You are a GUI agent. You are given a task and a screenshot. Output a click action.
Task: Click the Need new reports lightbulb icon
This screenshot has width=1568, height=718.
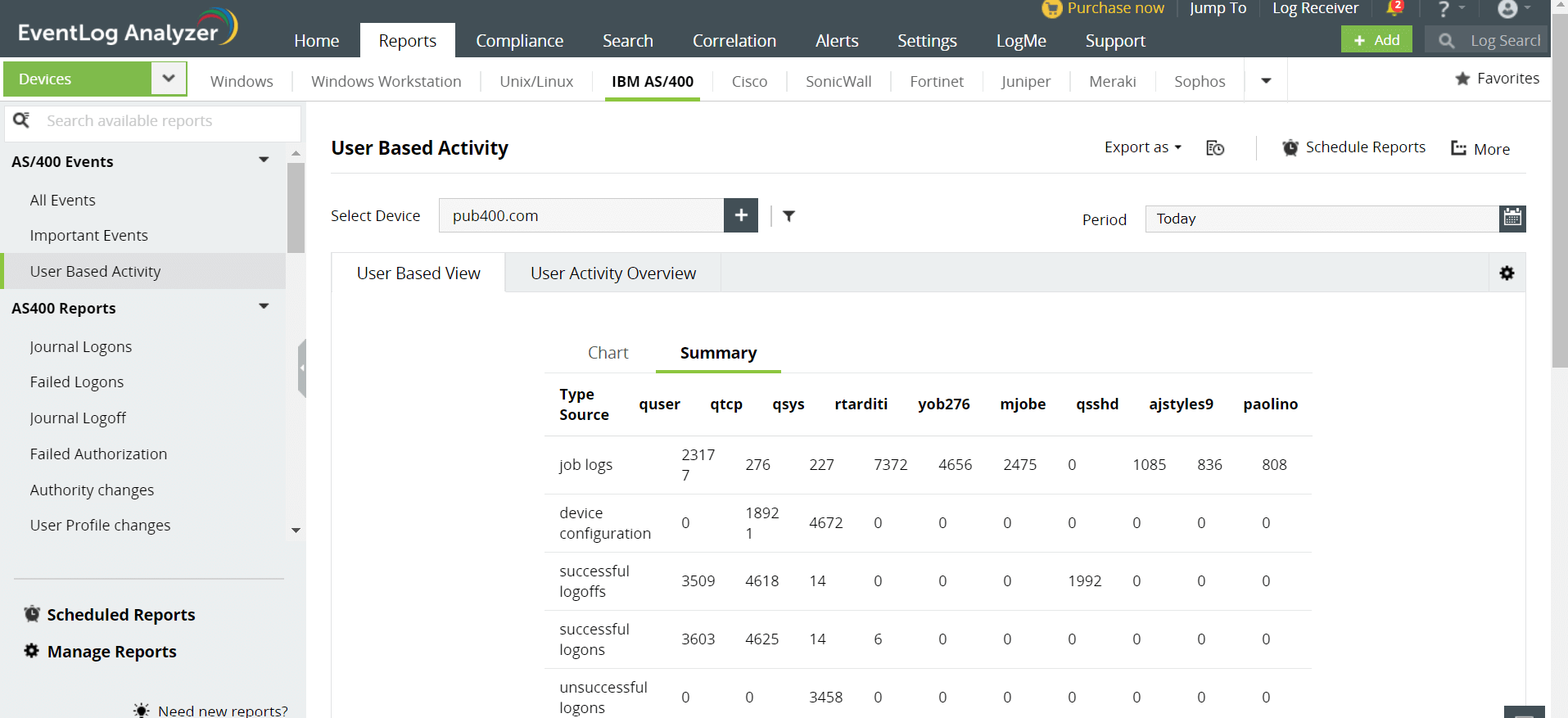(x=142, y=710)
